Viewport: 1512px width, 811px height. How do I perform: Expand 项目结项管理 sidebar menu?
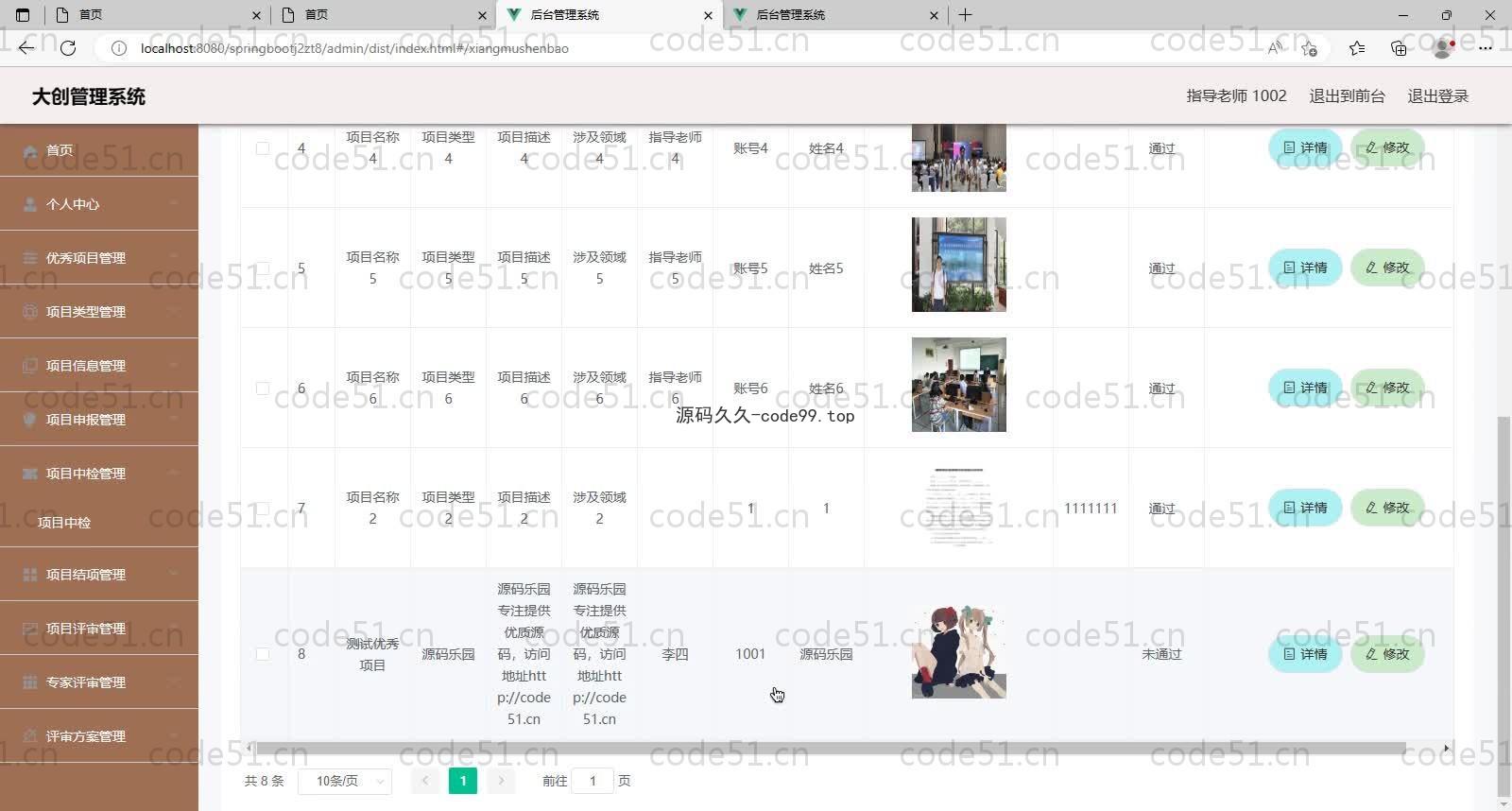[x=99, y=575]
